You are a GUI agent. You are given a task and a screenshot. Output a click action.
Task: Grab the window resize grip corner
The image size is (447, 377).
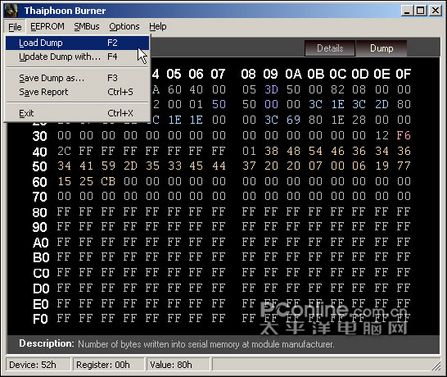pos(435,366)
